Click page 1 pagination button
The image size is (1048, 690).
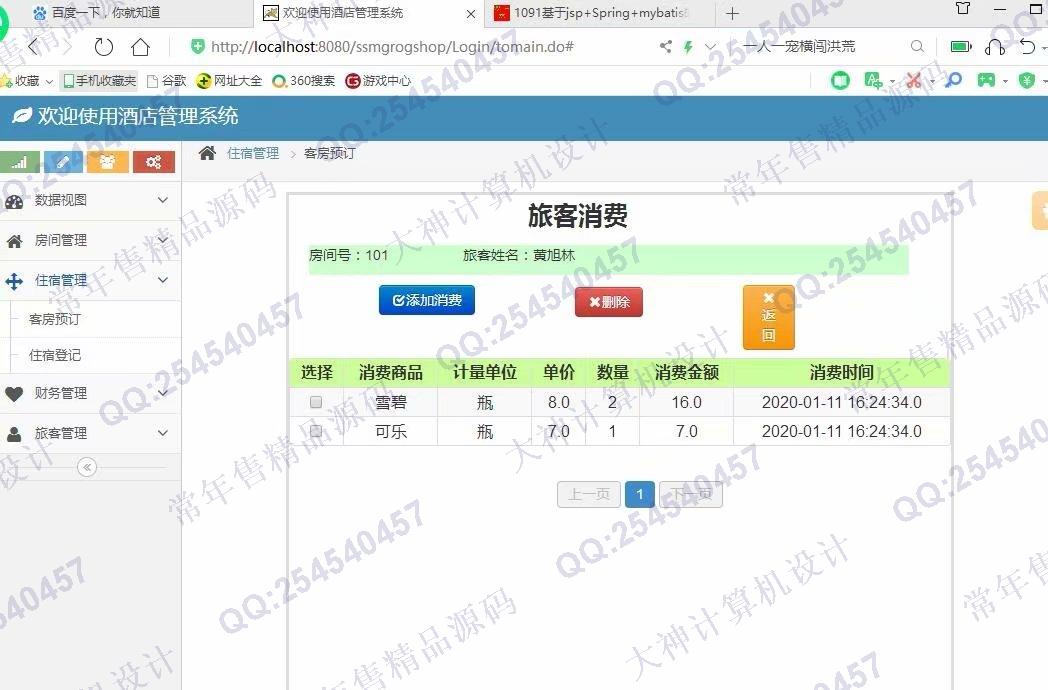[x=640, y=494]
